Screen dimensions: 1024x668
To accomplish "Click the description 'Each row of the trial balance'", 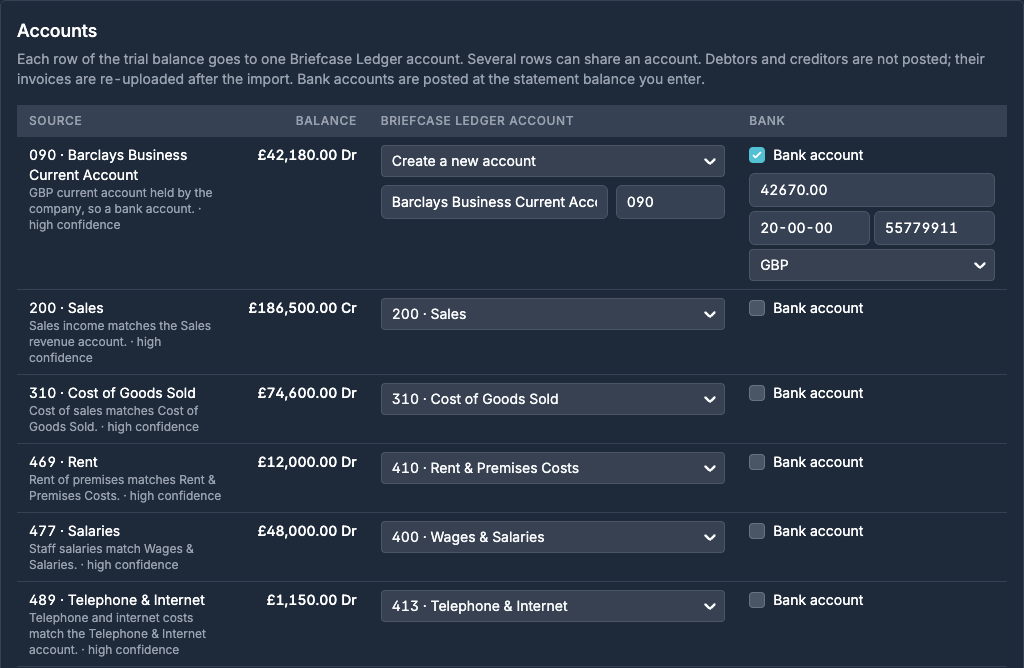I will (500, 69).
